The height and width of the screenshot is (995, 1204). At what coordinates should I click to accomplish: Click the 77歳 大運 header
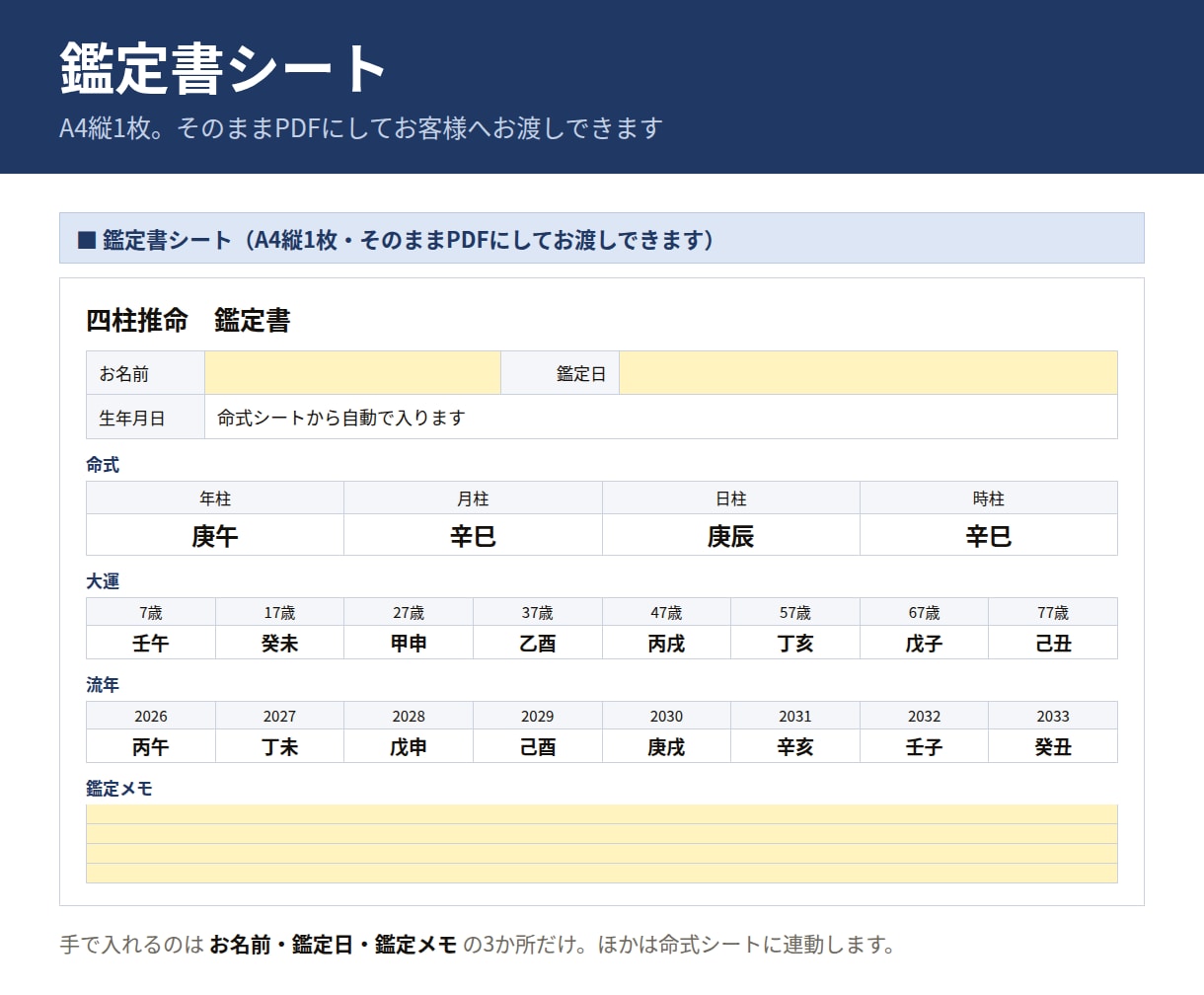point(1053,612)
